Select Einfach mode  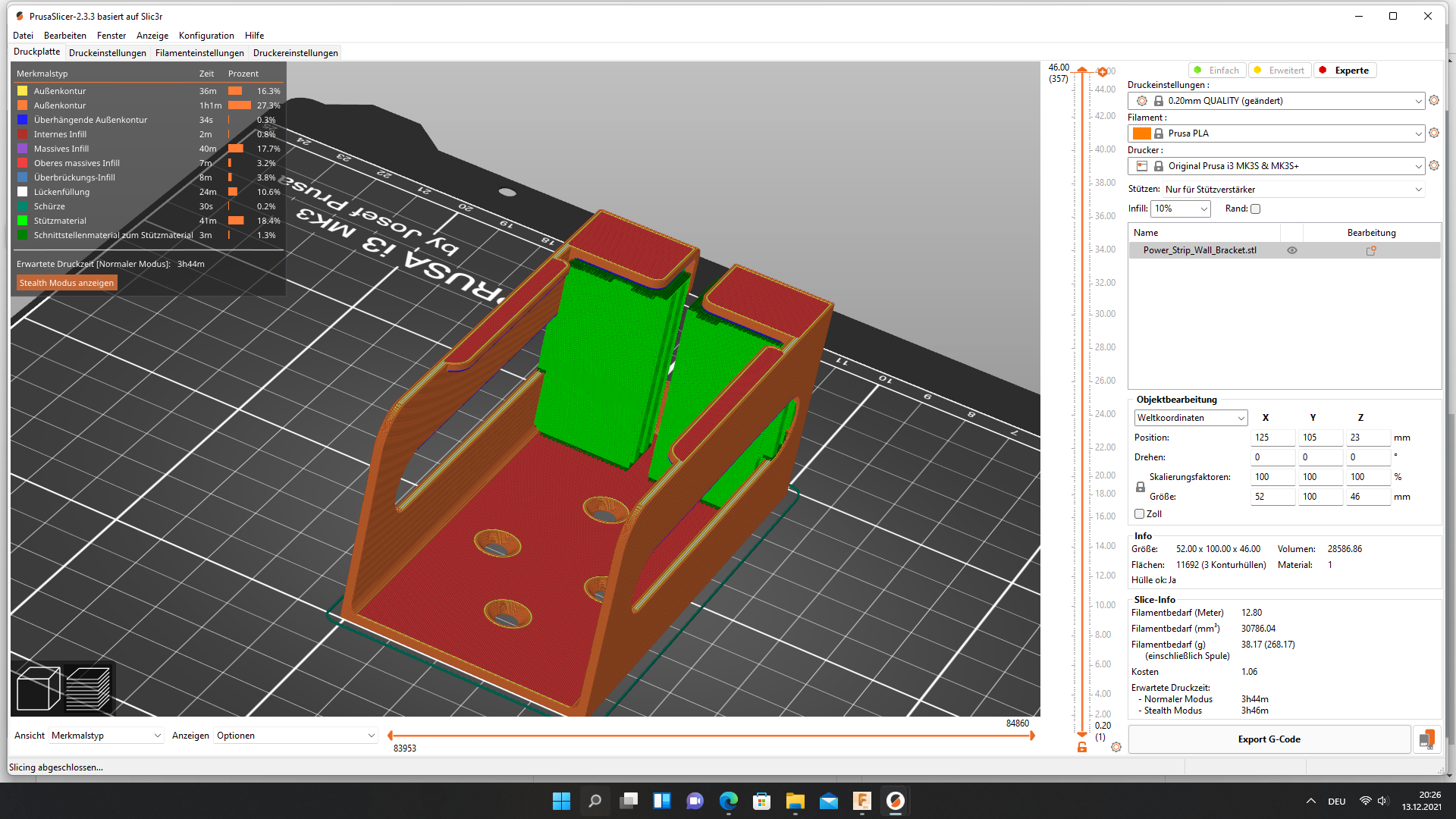(1216, 71)
